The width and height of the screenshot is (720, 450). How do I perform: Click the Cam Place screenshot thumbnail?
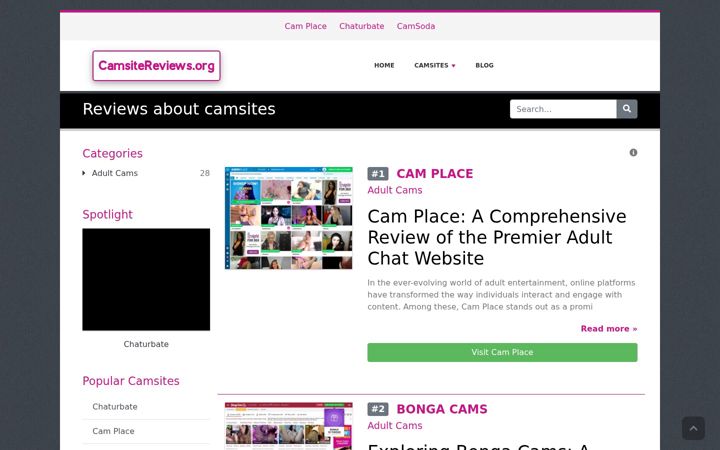(288, 218)
